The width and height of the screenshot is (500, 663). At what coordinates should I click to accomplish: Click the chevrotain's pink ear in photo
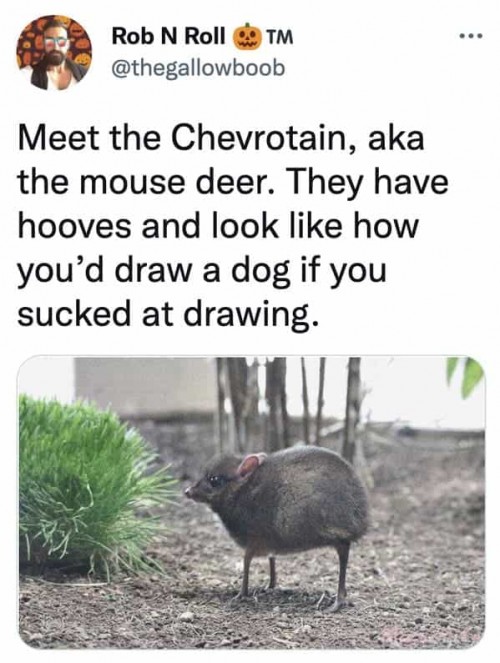pos(250,464)
